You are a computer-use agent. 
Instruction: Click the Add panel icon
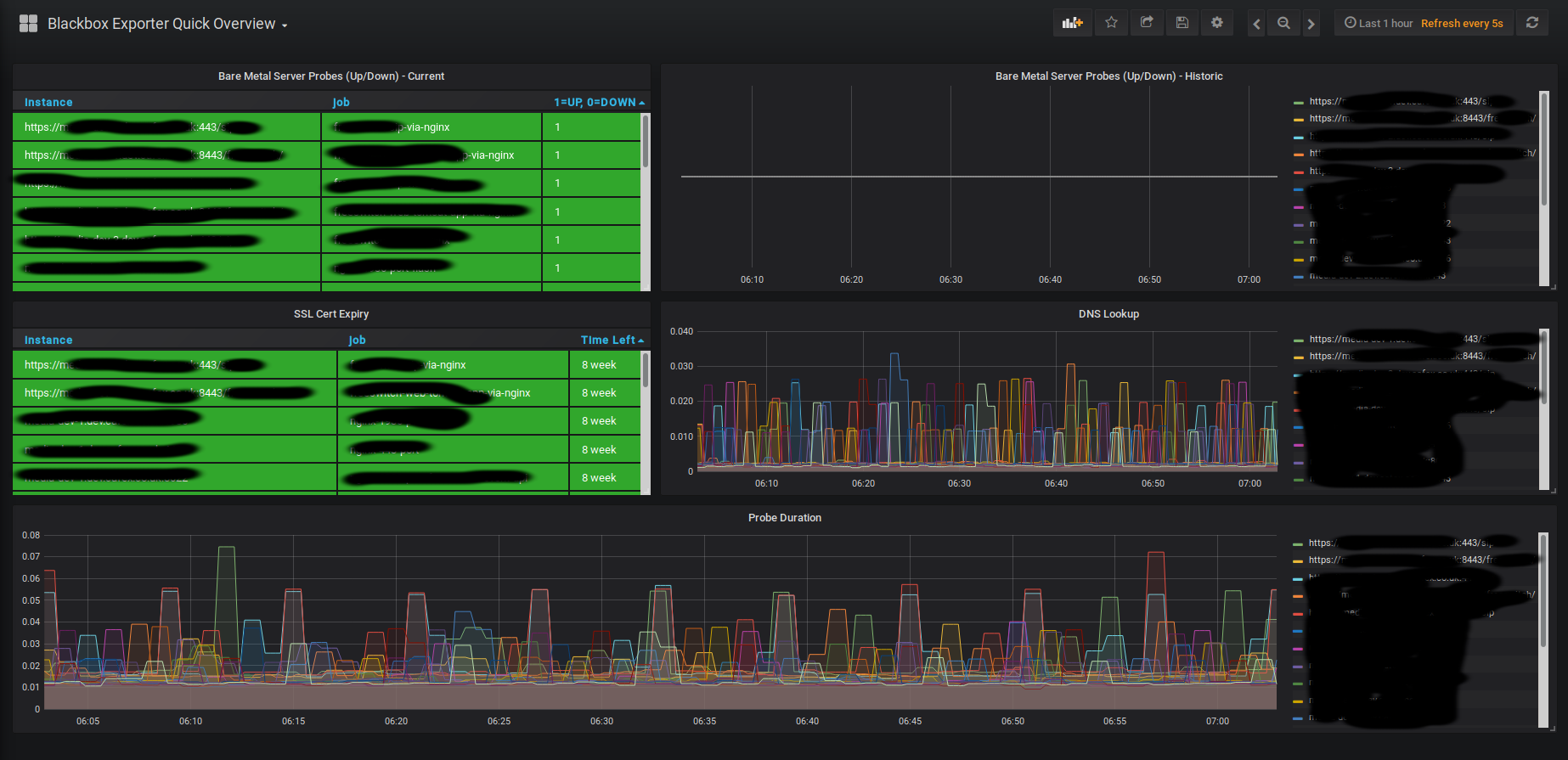(x=1072, y=23)
